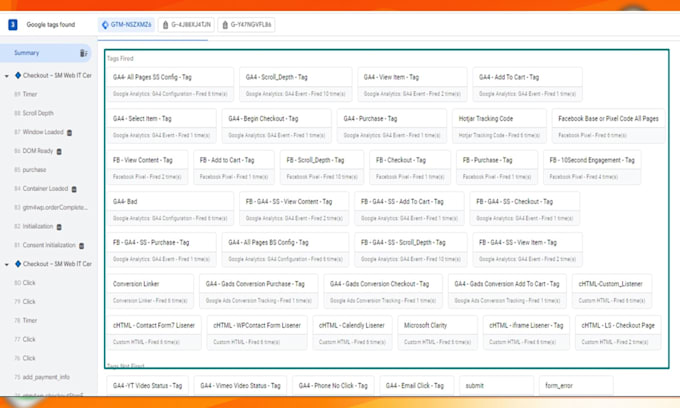Select the add_payment_info event
Viewport: 680px width, 408px height.
(42, 377)
